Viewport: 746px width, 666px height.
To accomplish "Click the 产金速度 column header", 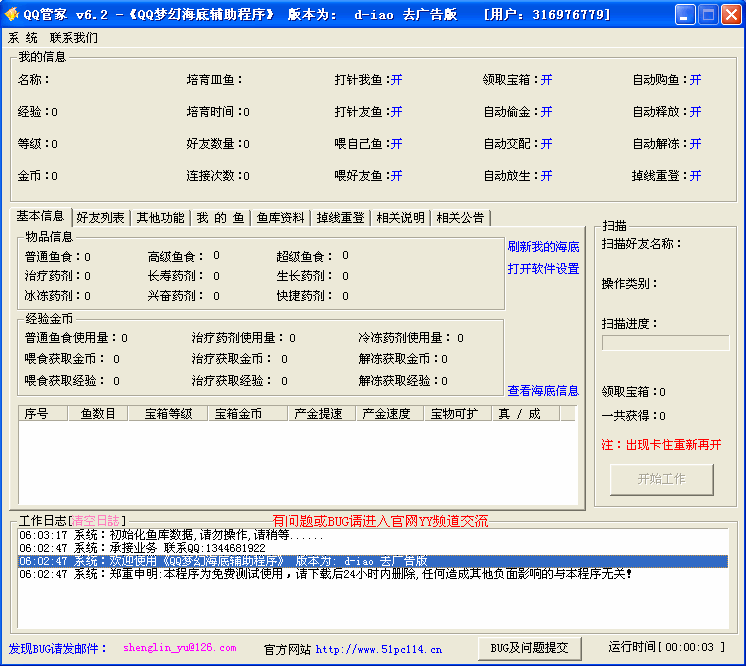I will click(x=390, y=414).
